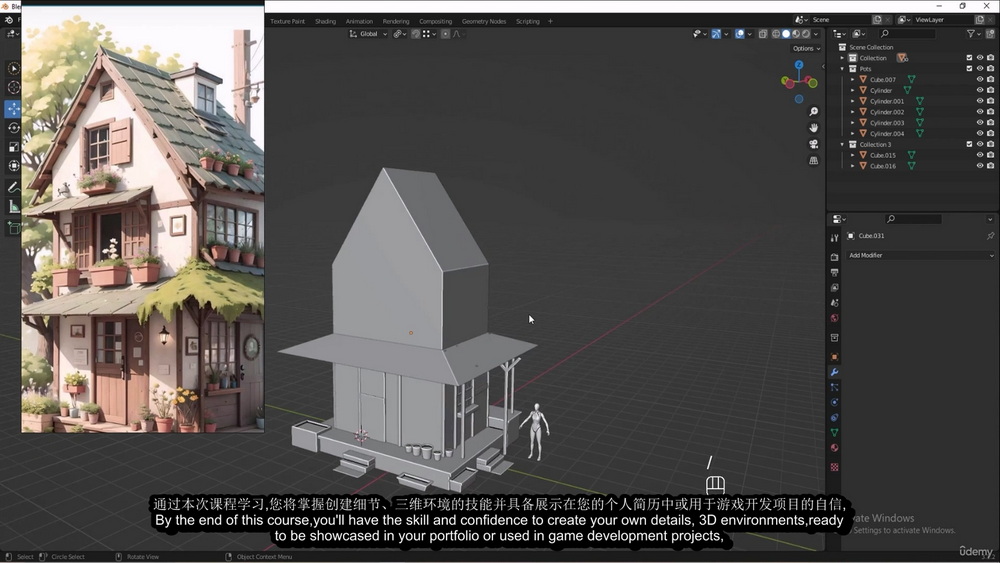Screen dimensions: 1000x563
Task: Open the Rendering workspace tab
Action: click(396, 21)
